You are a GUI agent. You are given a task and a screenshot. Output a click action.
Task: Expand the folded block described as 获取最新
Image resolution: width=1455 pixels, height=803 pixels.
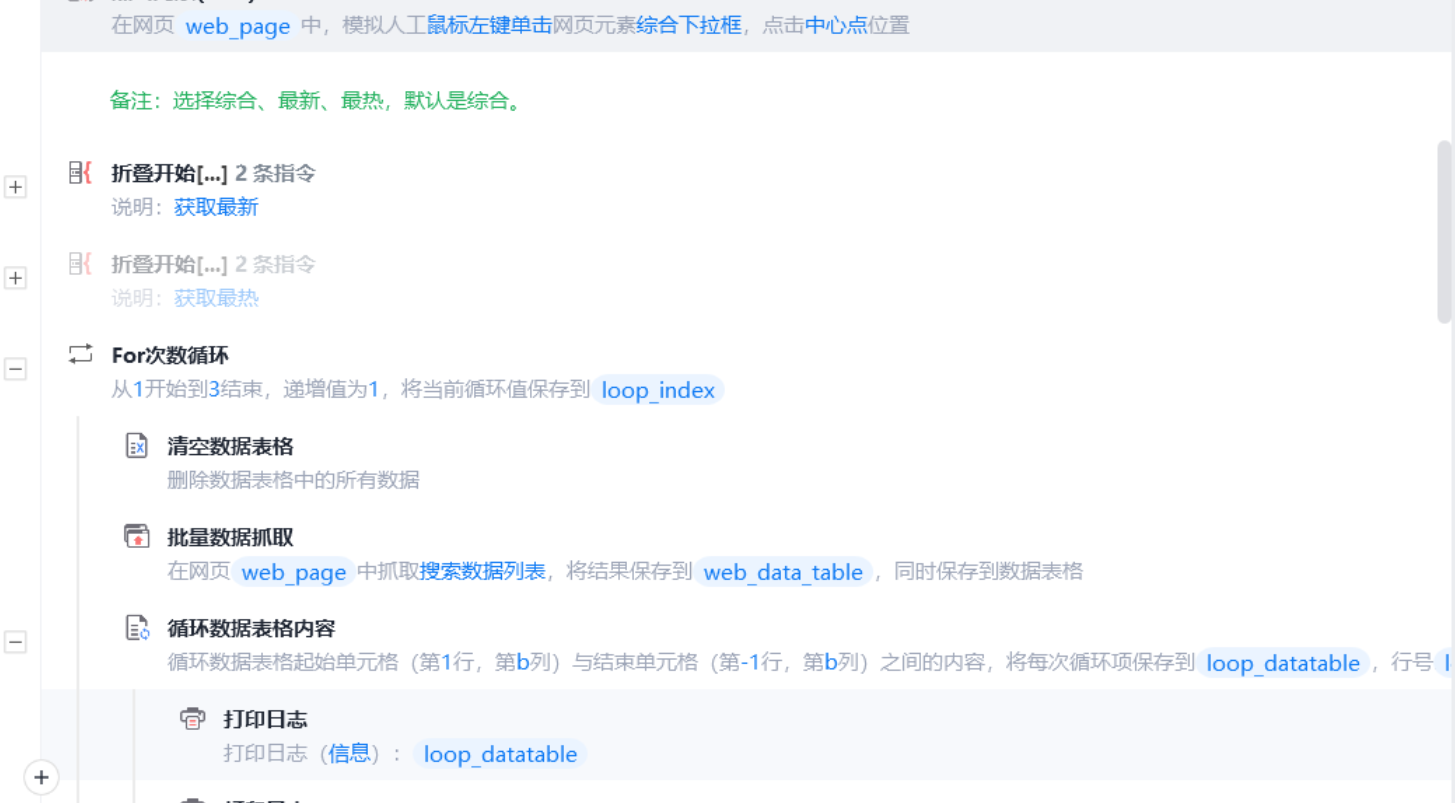click(x=15, y=187)
